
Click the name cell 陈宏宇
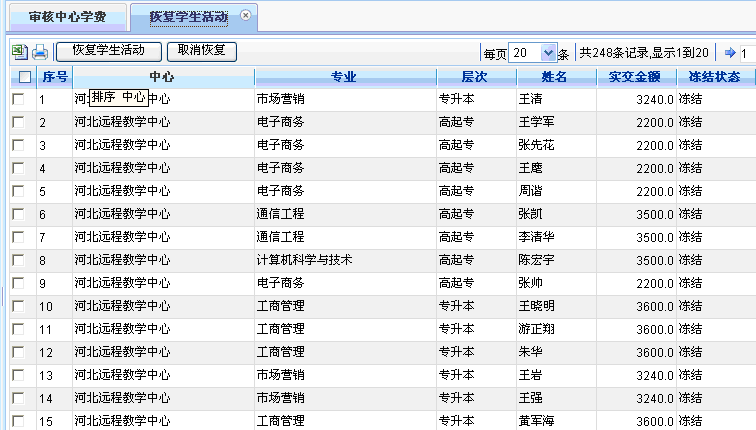tap(536, 260)
